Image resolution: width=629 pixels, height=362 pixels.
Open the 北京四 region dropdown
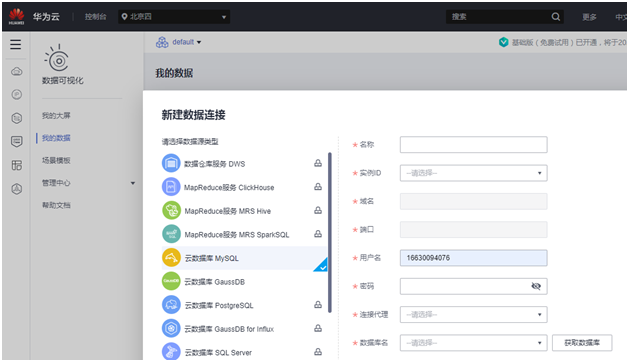[174, 17]
